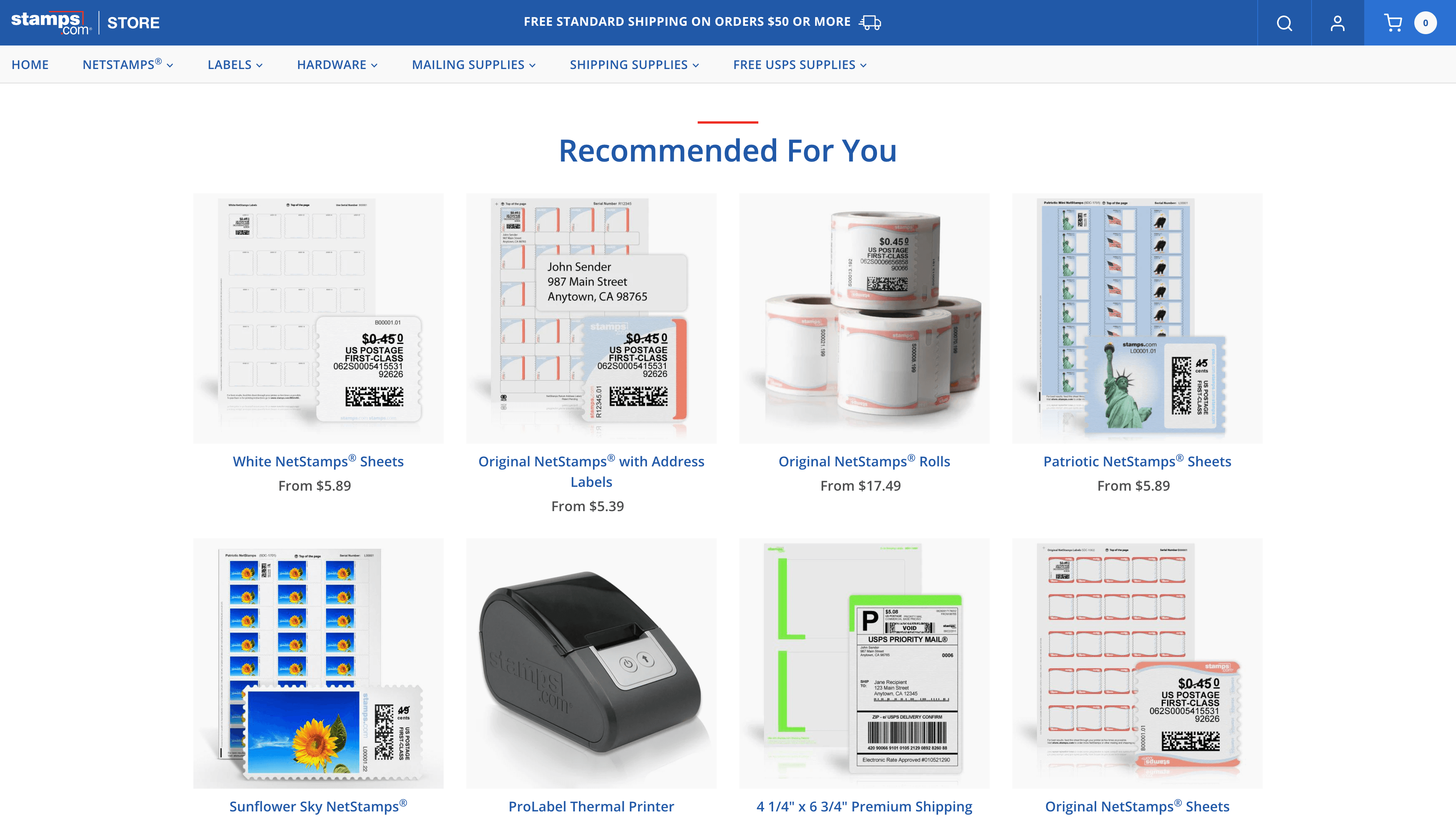Click the STORE header link
This screenshot has height=819, width=1456.
pos(133,23)
